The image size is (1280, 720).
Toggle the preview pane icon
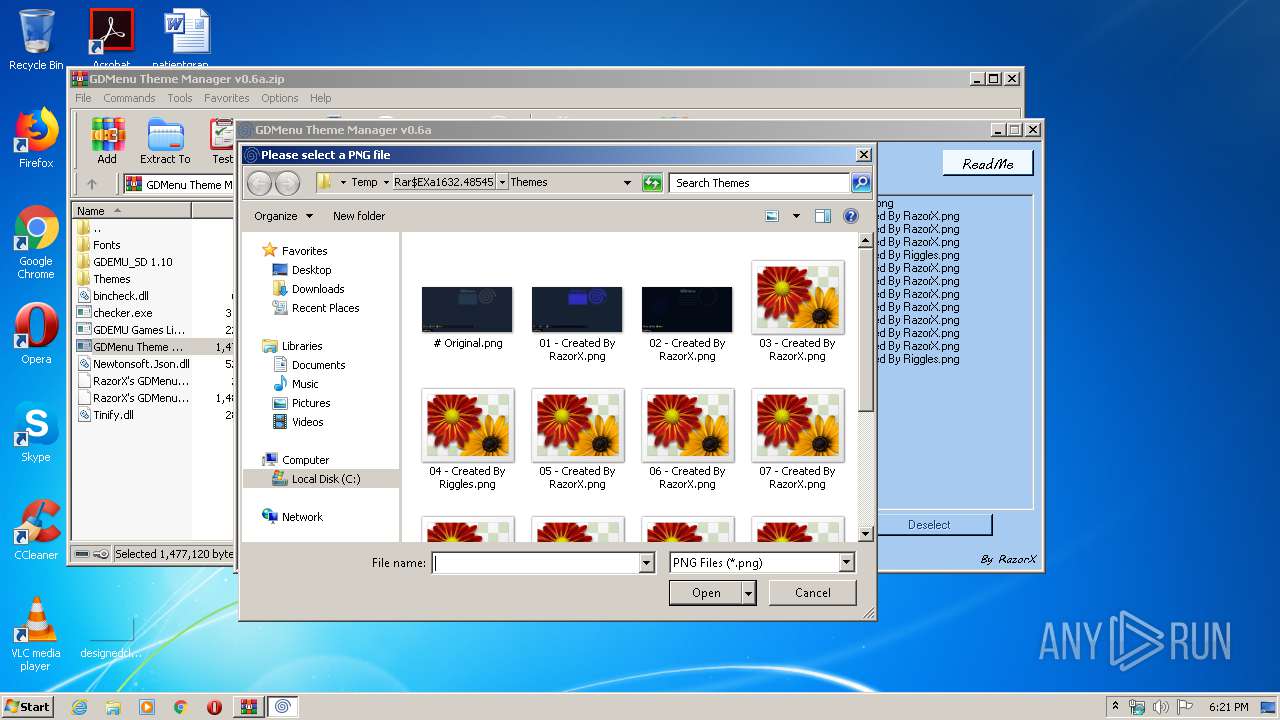823,216
